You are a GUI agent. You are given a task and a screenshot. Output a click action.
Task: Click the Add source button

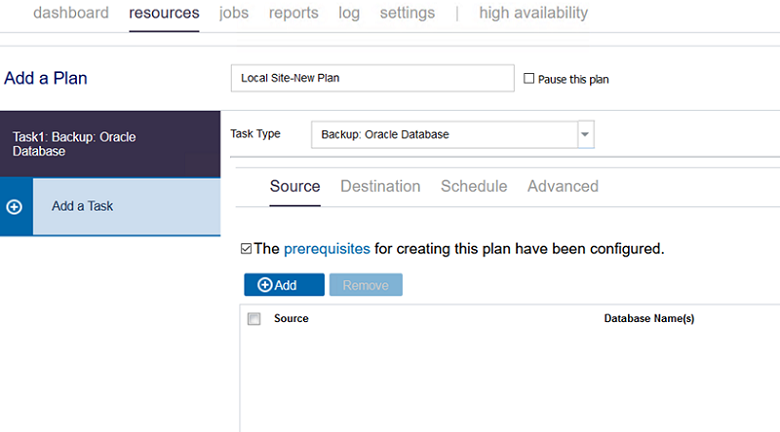(284, 285)
